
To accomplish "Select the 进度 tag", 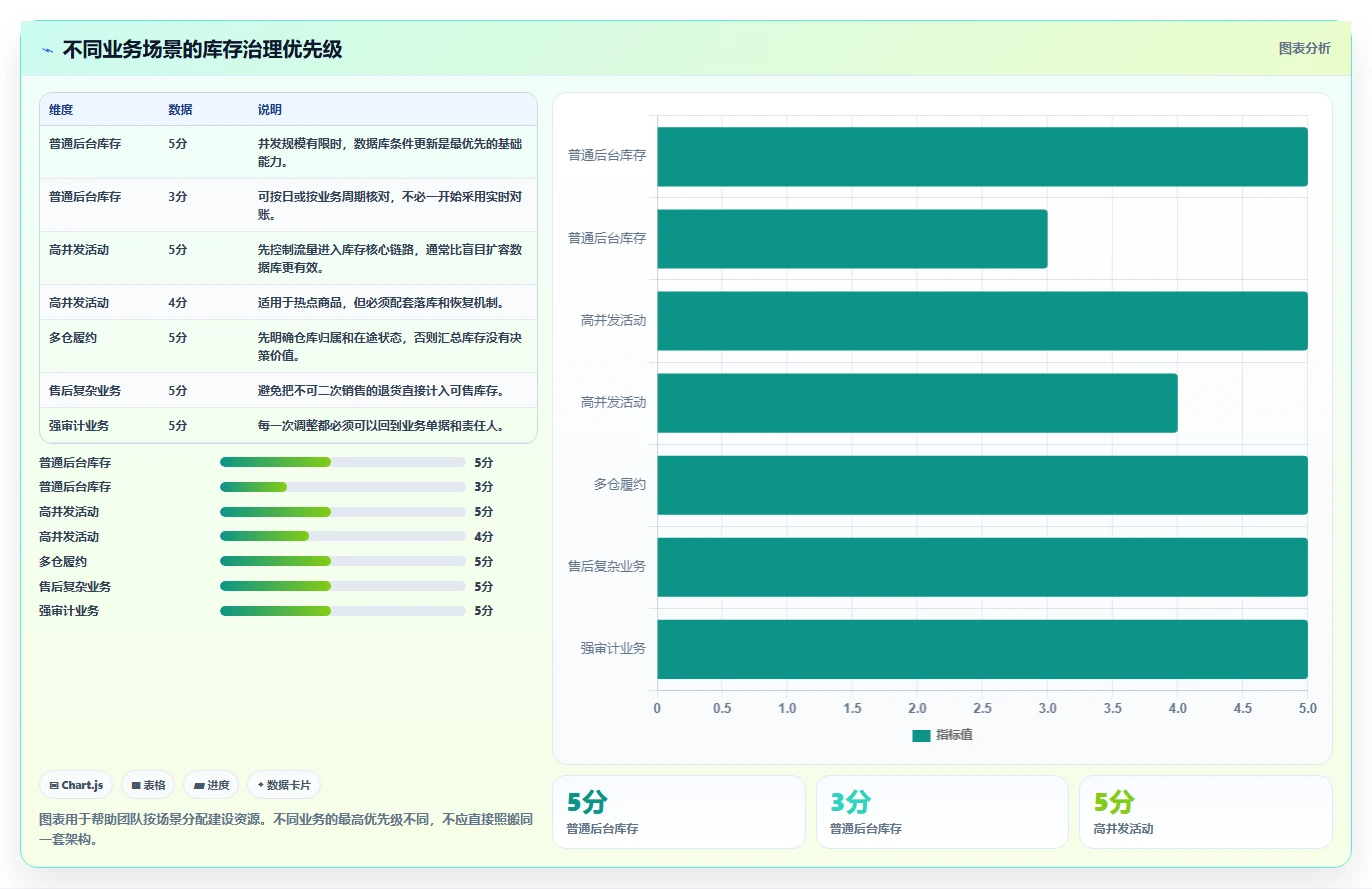I will [211, 785].
